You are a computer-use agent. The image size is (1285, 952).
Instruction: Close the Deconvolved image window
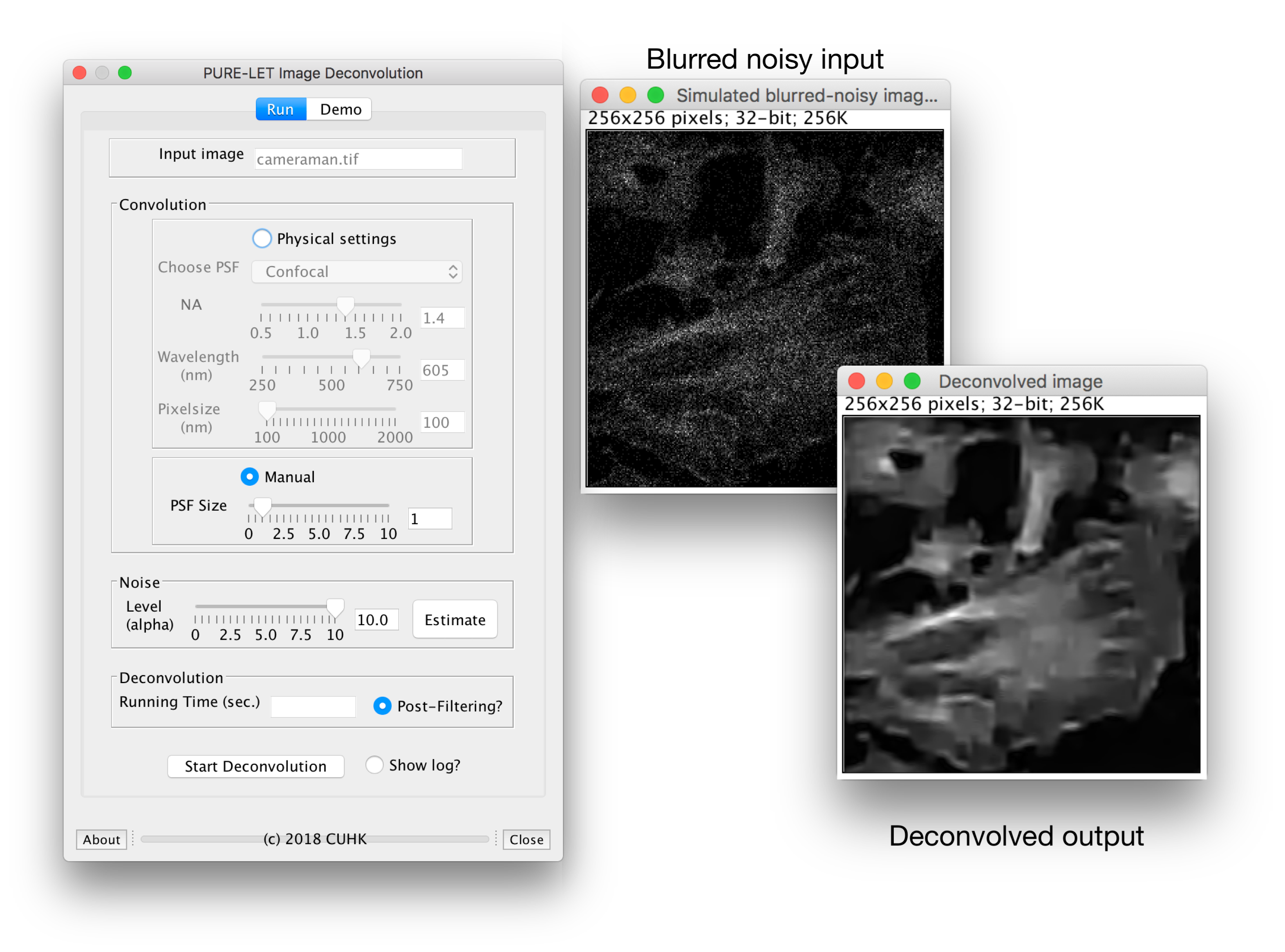857,381
